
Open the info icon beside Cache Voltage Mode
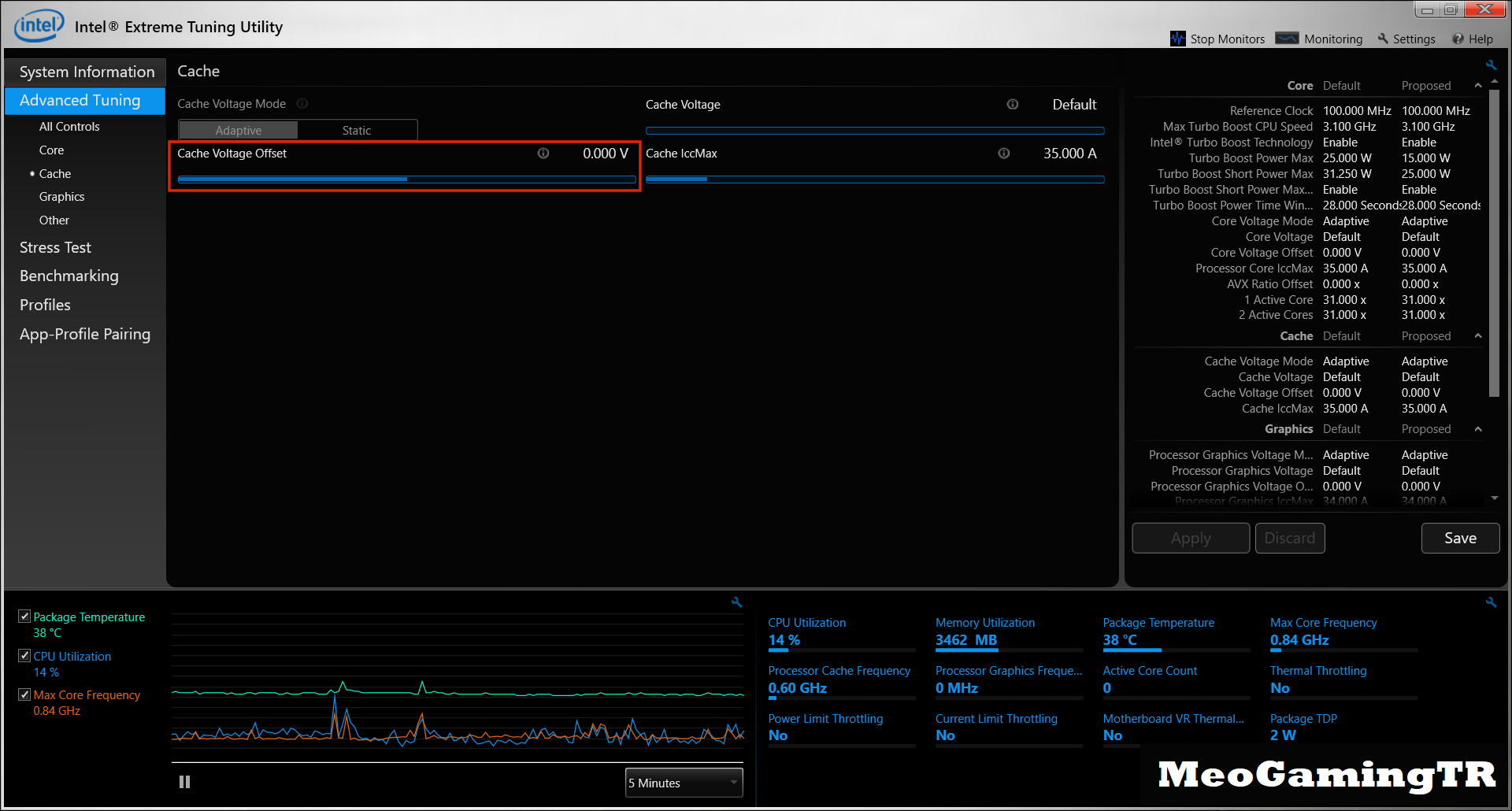pos(302,103)
